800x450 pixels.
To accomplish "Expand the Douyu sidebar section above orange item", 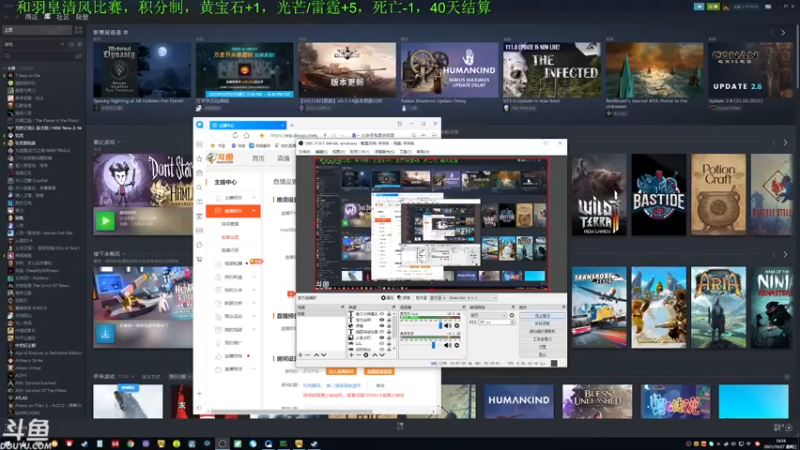I will tap(254, 197).
